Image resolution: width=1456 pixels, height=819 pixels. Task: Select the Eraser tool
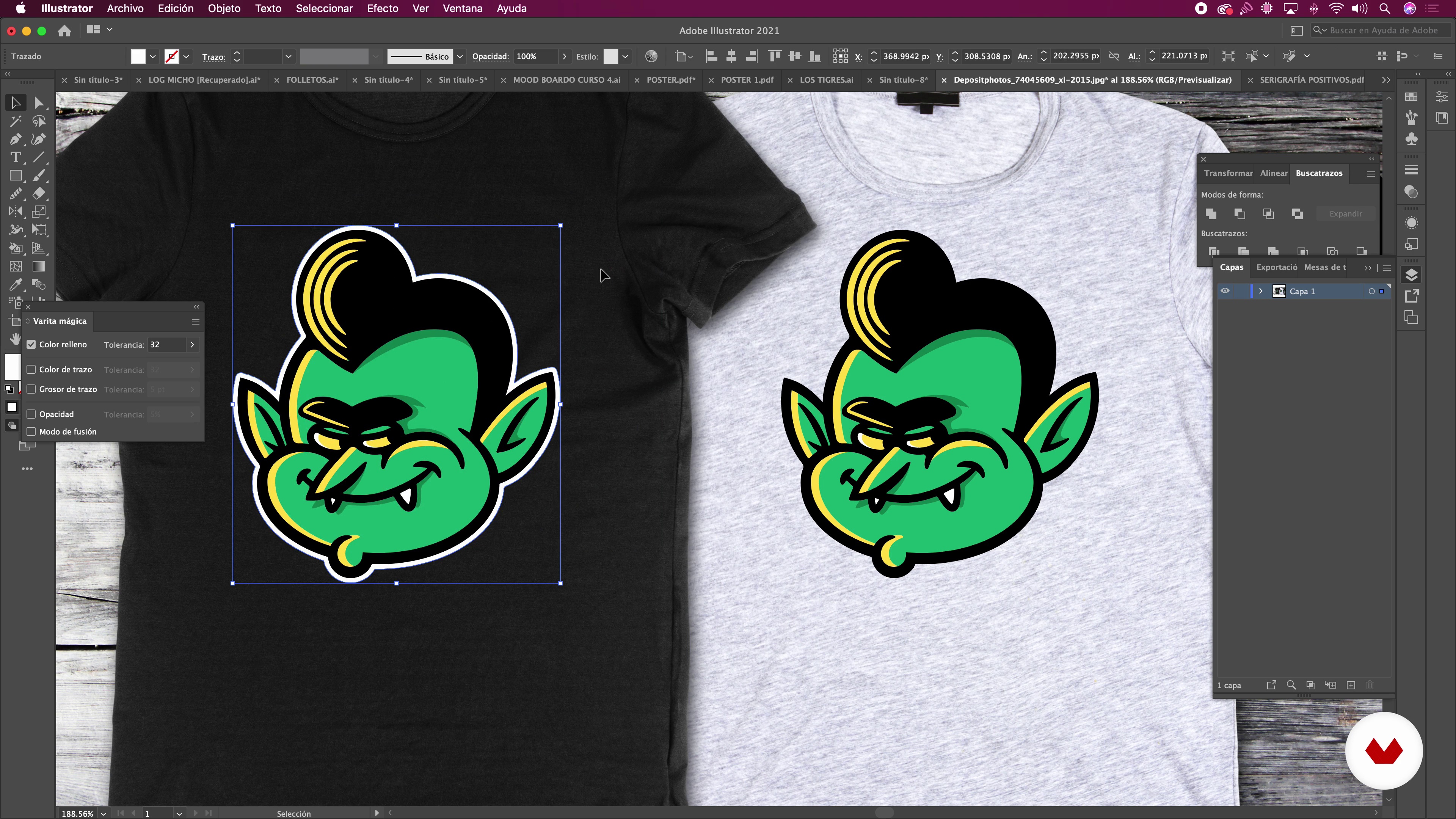[38, 193]
